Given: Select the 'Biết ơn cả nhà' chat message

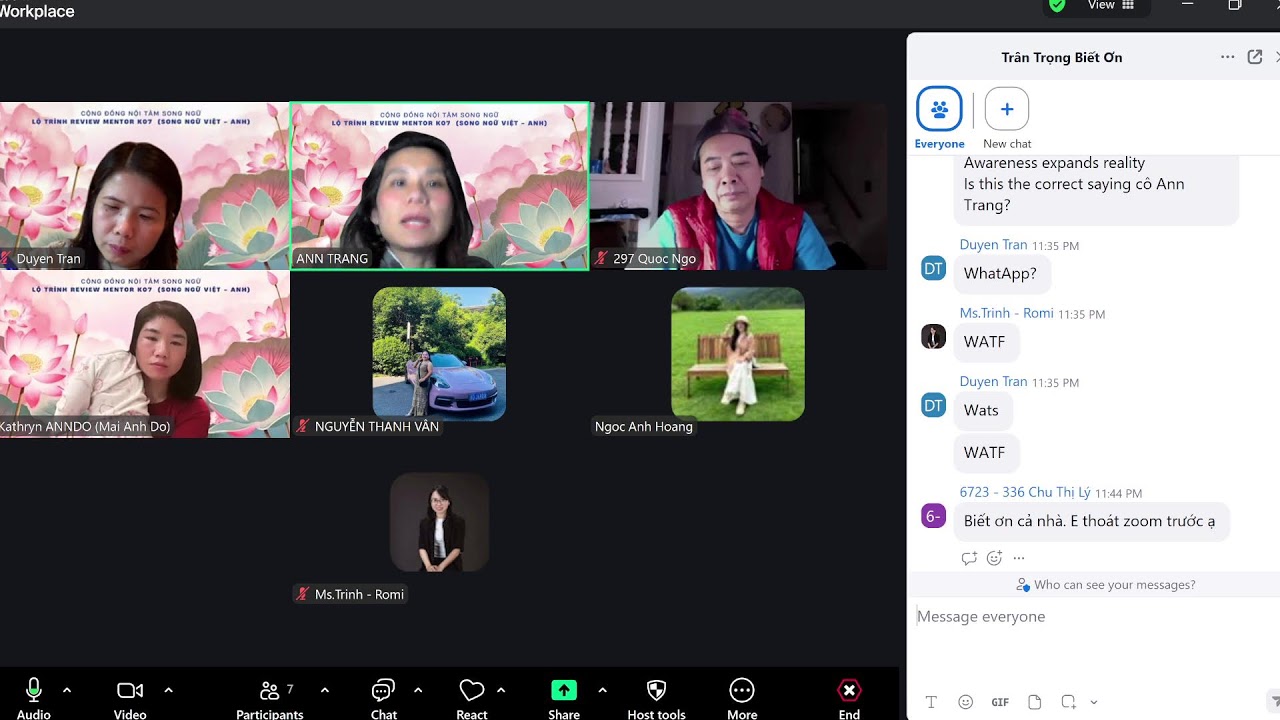Looking at the screenshot, I should tap(1090, 521).
